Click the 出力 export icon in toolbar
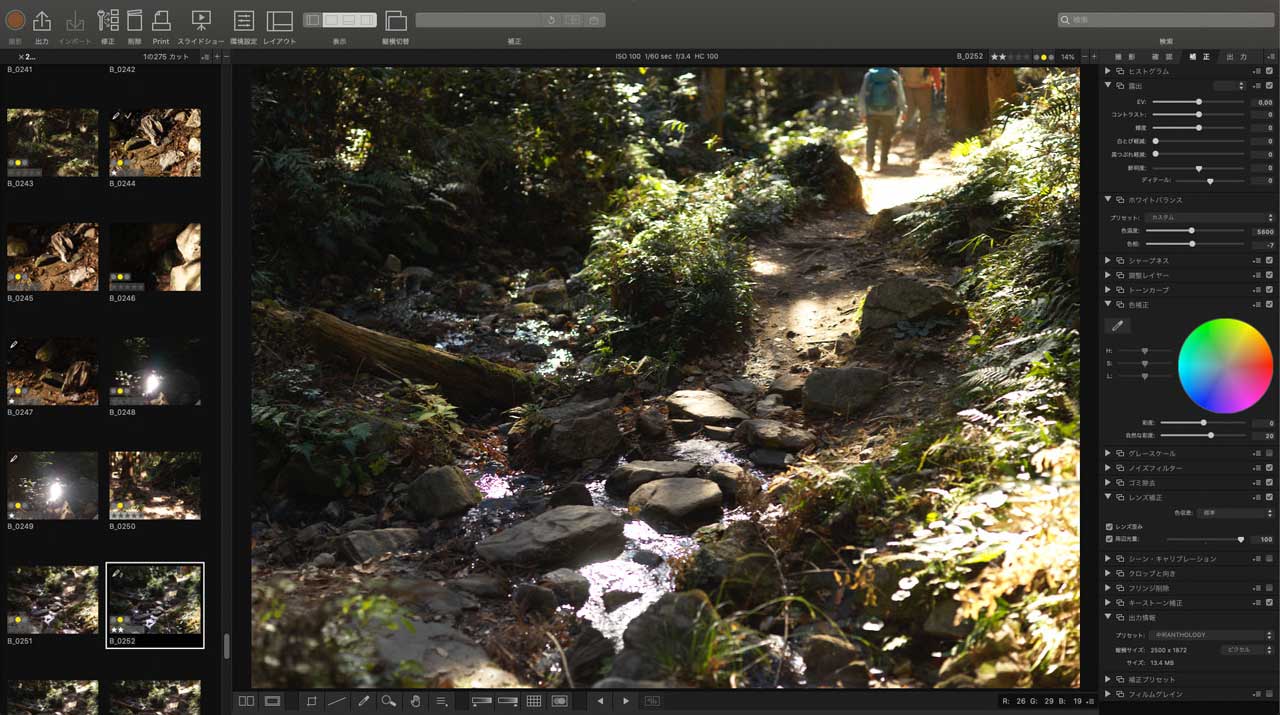Image resolution: width=1280 pixels, height=715 pixels. 42,21
